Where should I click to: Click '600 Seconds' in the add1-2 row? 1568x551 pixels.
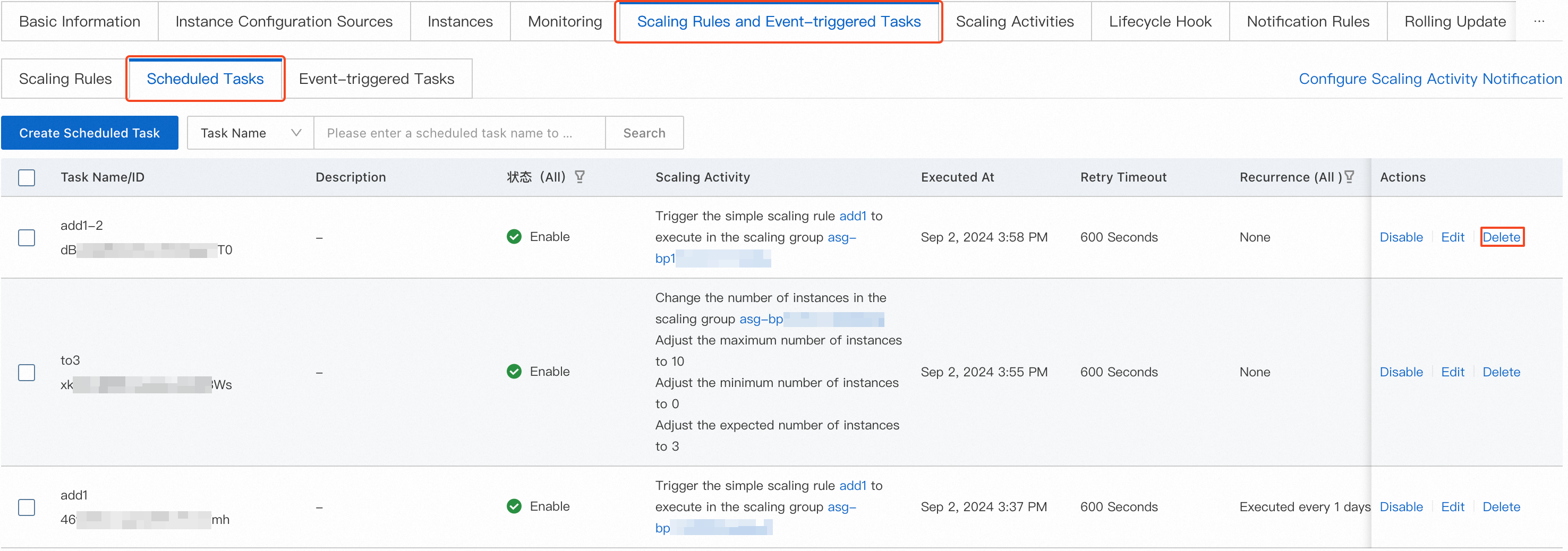pyautogui.click(x=1119, y=237)
